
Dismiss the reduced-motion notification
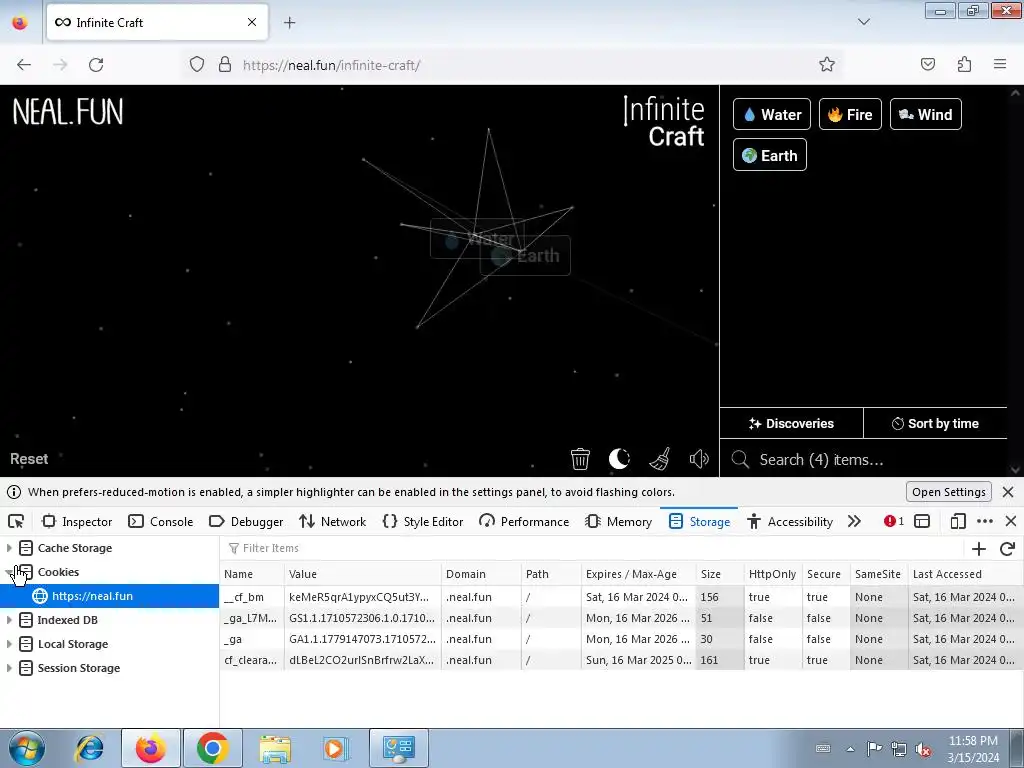(x=1008, y=492)
